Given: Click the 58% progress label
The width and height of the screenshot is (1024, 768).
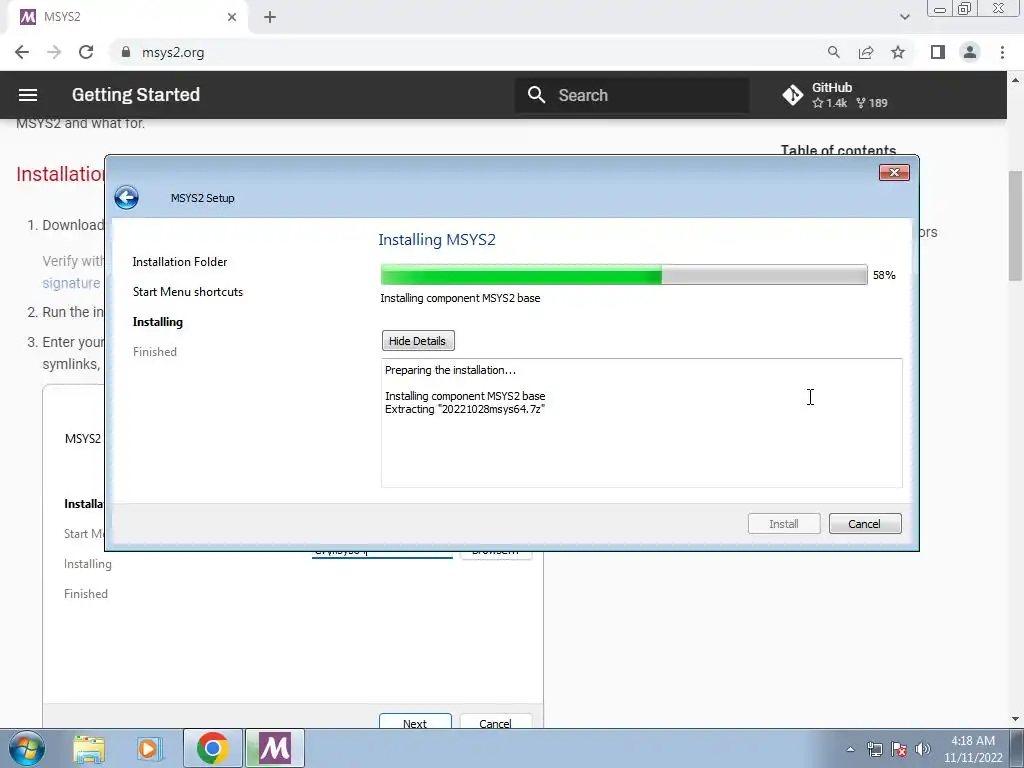Looking at the screenshot, I should tap(884, 275).
